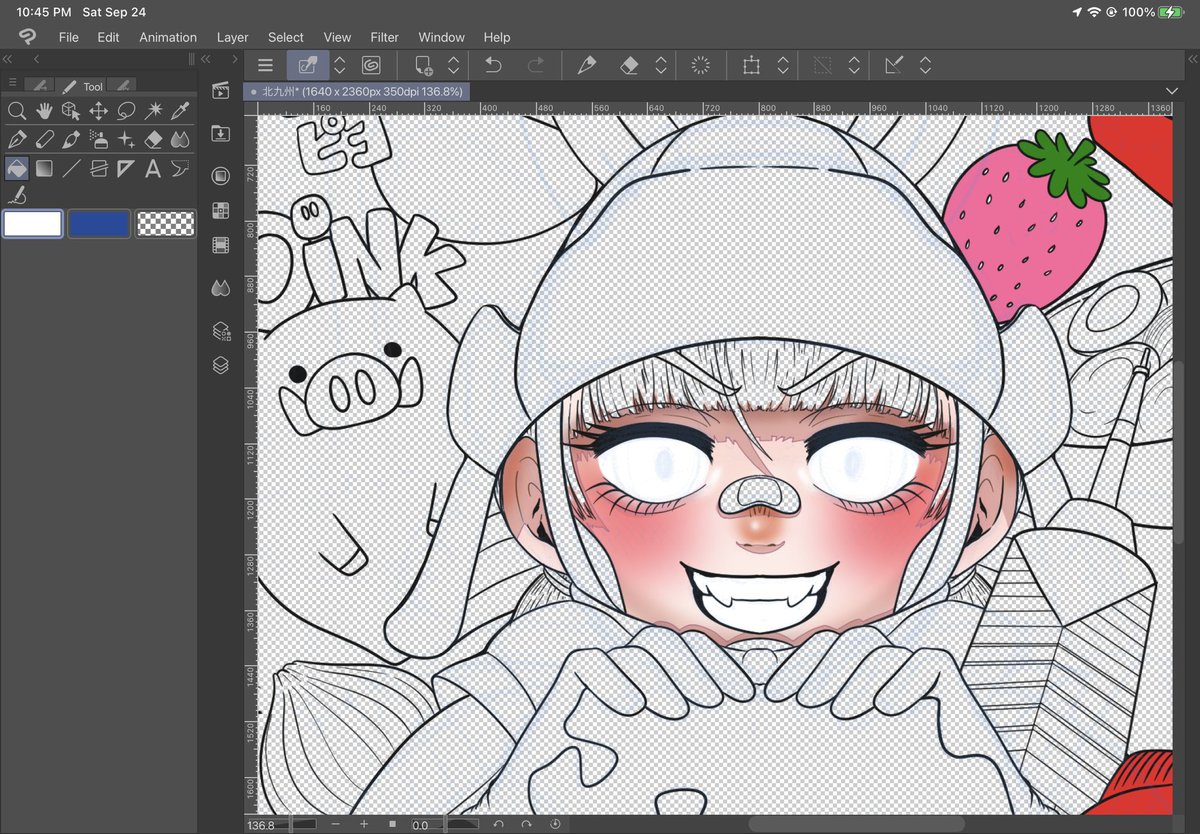The height and width of the screenshot is (834, 1200).
Task: Open the Filter menu
Action: click(384, 37)
